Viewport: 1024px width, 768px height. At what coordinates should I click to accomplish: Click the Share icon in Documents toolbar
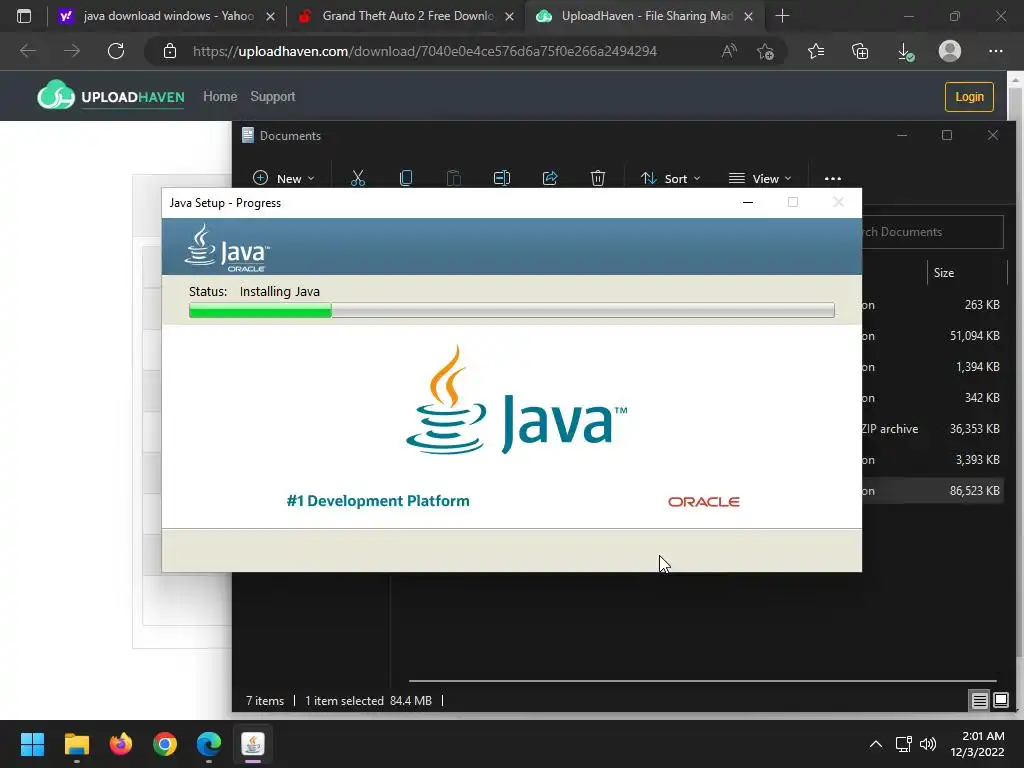click(550, 178)
